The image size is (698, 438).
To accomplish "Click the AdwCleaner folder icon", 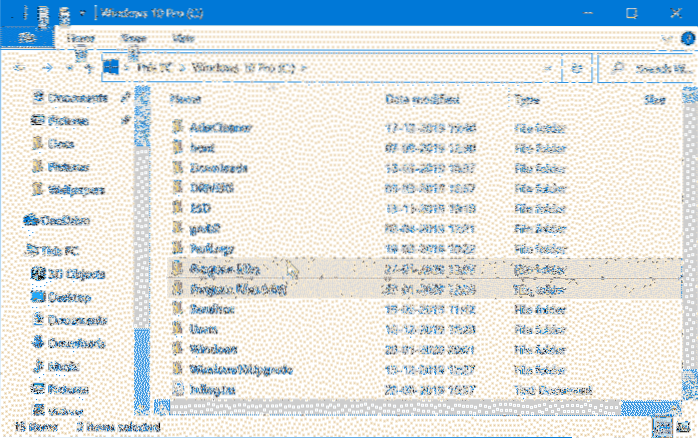I will [180, 128].
